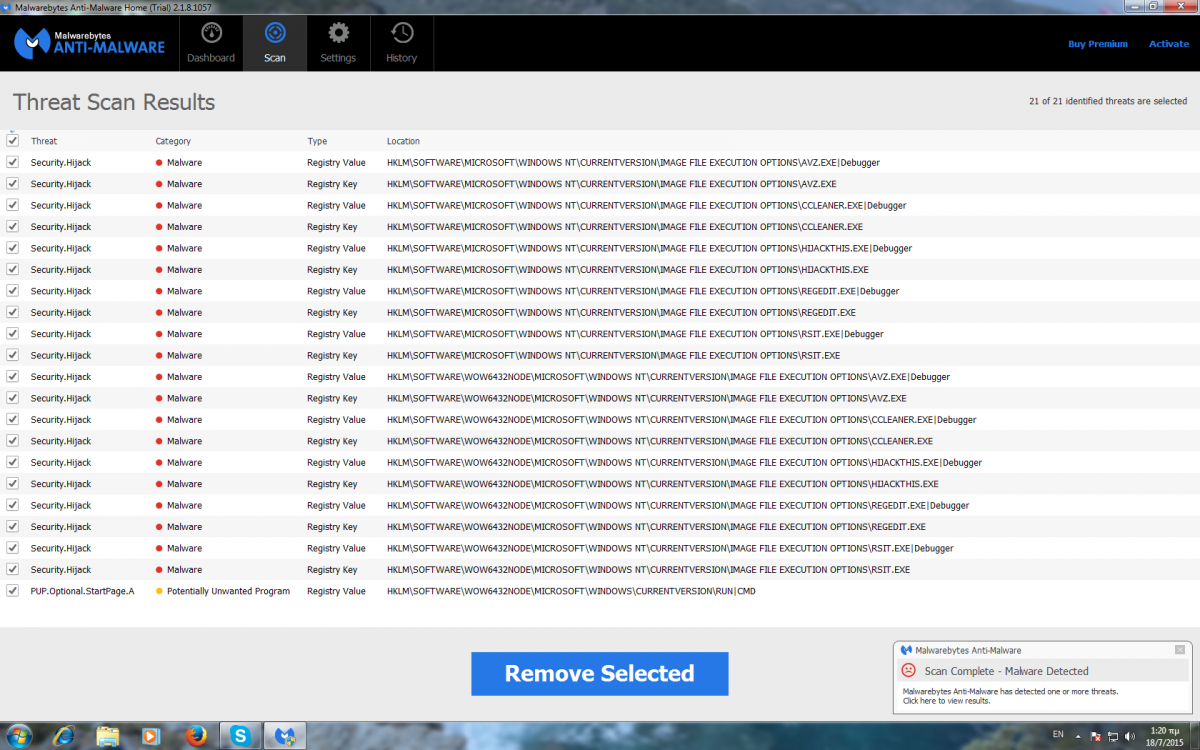Click 'Click here to view results' notification text
Screen dimensions: 1200x750
(946, 701)
